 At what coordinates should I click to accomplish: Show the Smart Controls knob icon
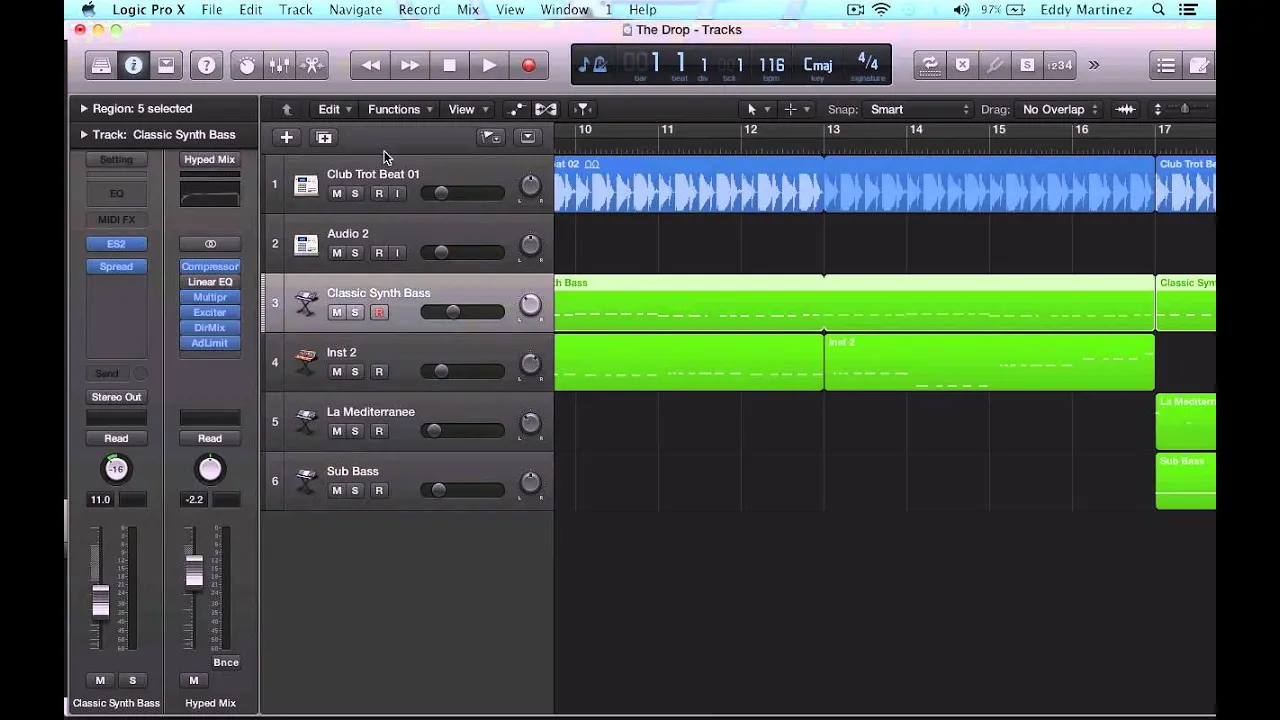(x=247, y=65)
